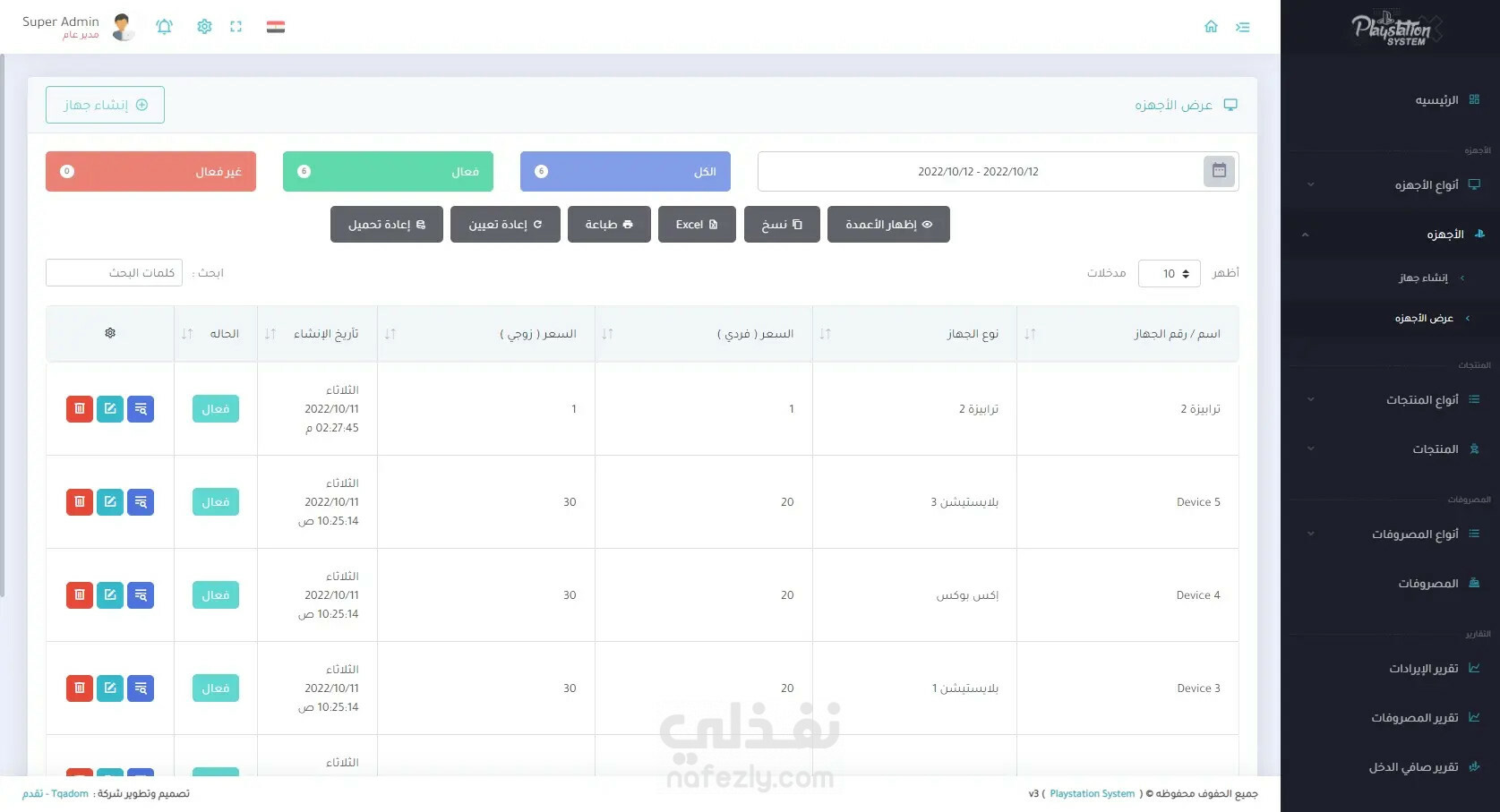Export table with Excel button
The height and width of the screenshot is (812, 1500).
pyautogui.click(x=697, y=225)
